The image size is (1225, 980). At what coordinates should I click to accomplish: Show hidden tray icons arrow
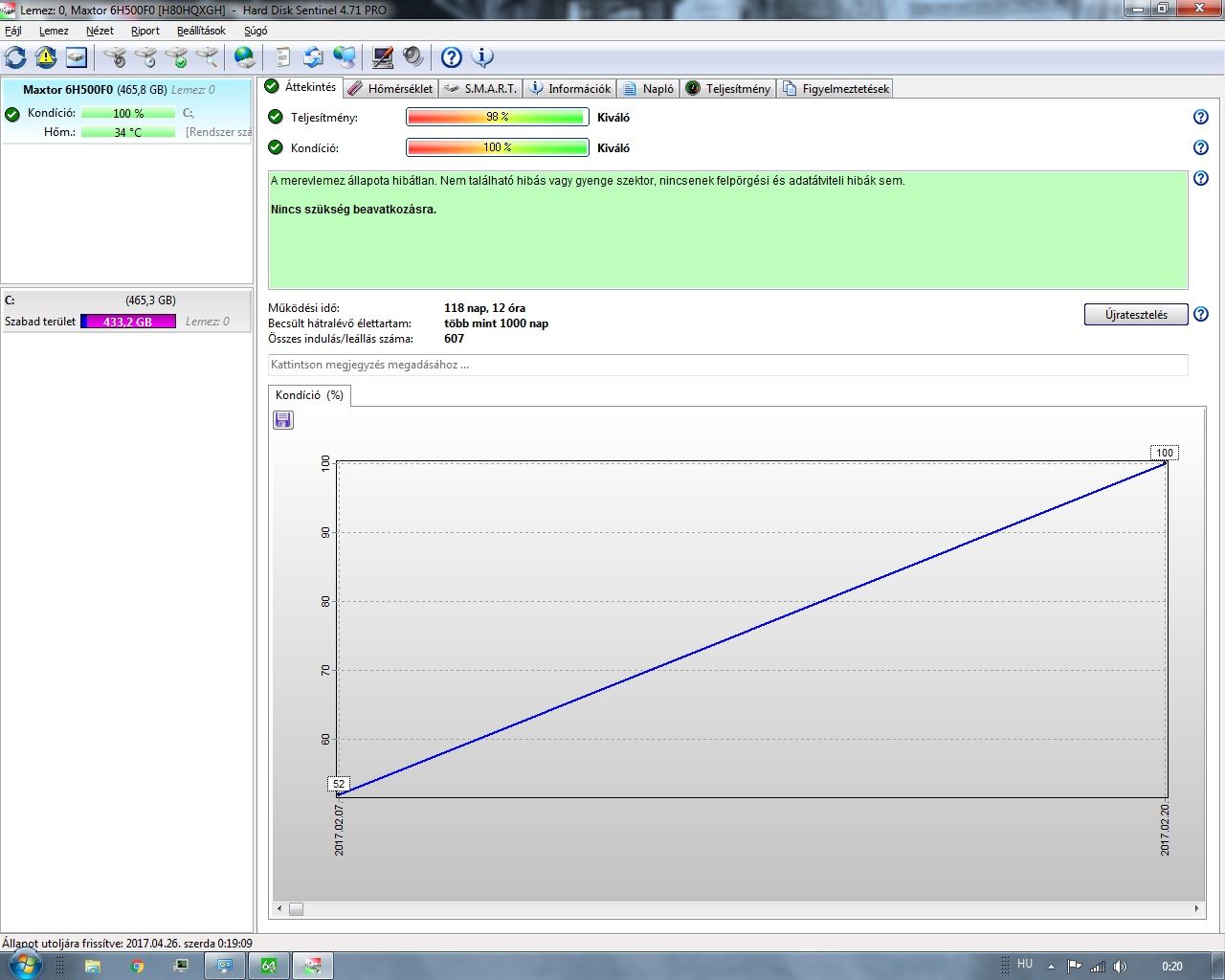(x=1051, y=966)
